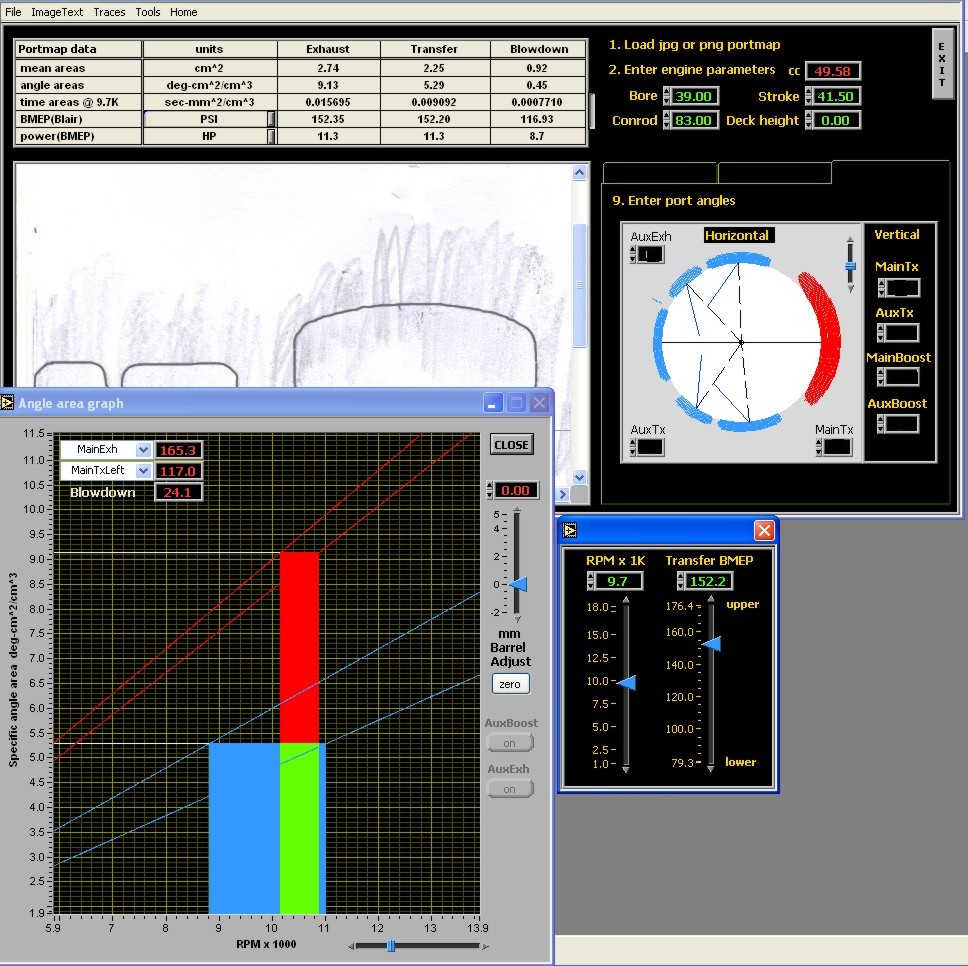Image resolution: width=968 pixels, height=966 pixels.
Task: Click the second unlabeled tab above port angles
Action: (x=775, y=173)
